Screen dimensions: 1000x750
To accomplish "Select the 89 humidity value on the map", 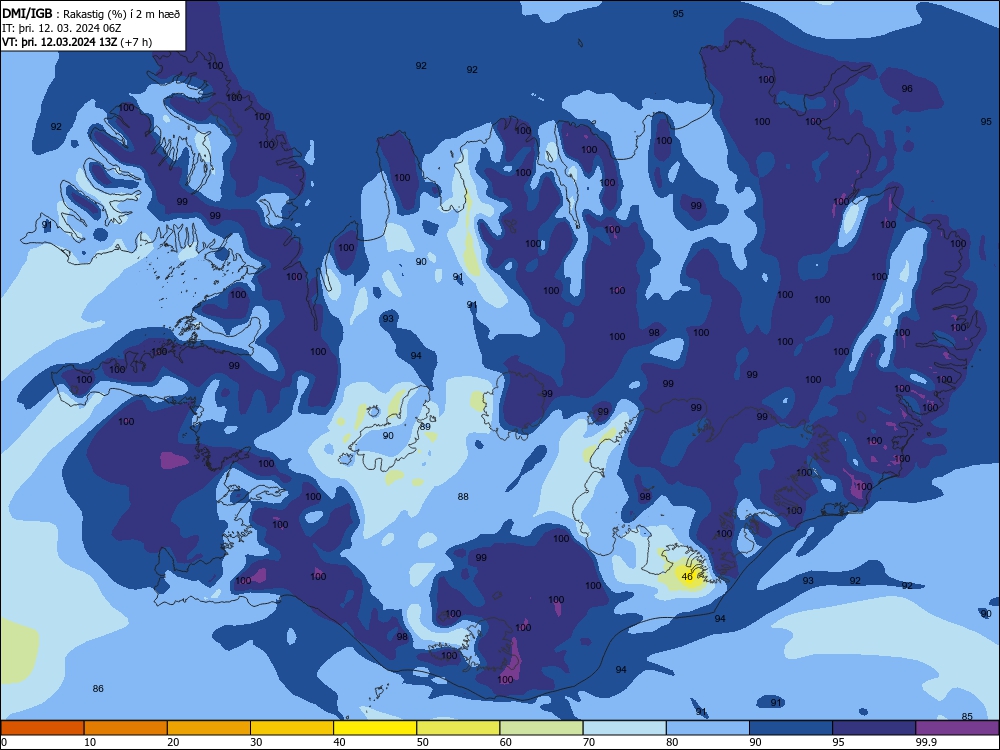I will [425, 427].
